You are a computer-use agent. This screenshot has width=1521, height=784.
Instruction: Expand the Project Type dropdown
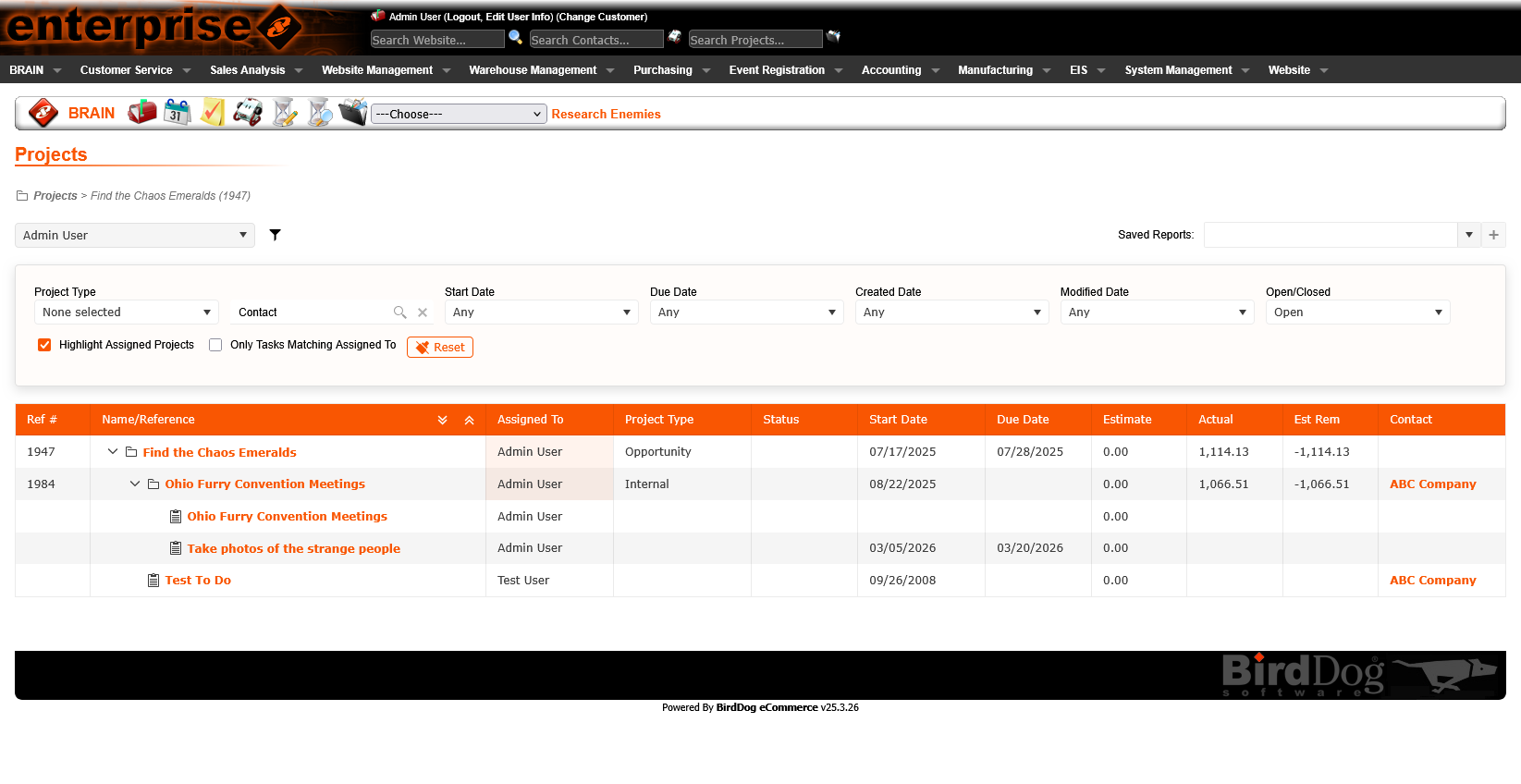point(126,312)
